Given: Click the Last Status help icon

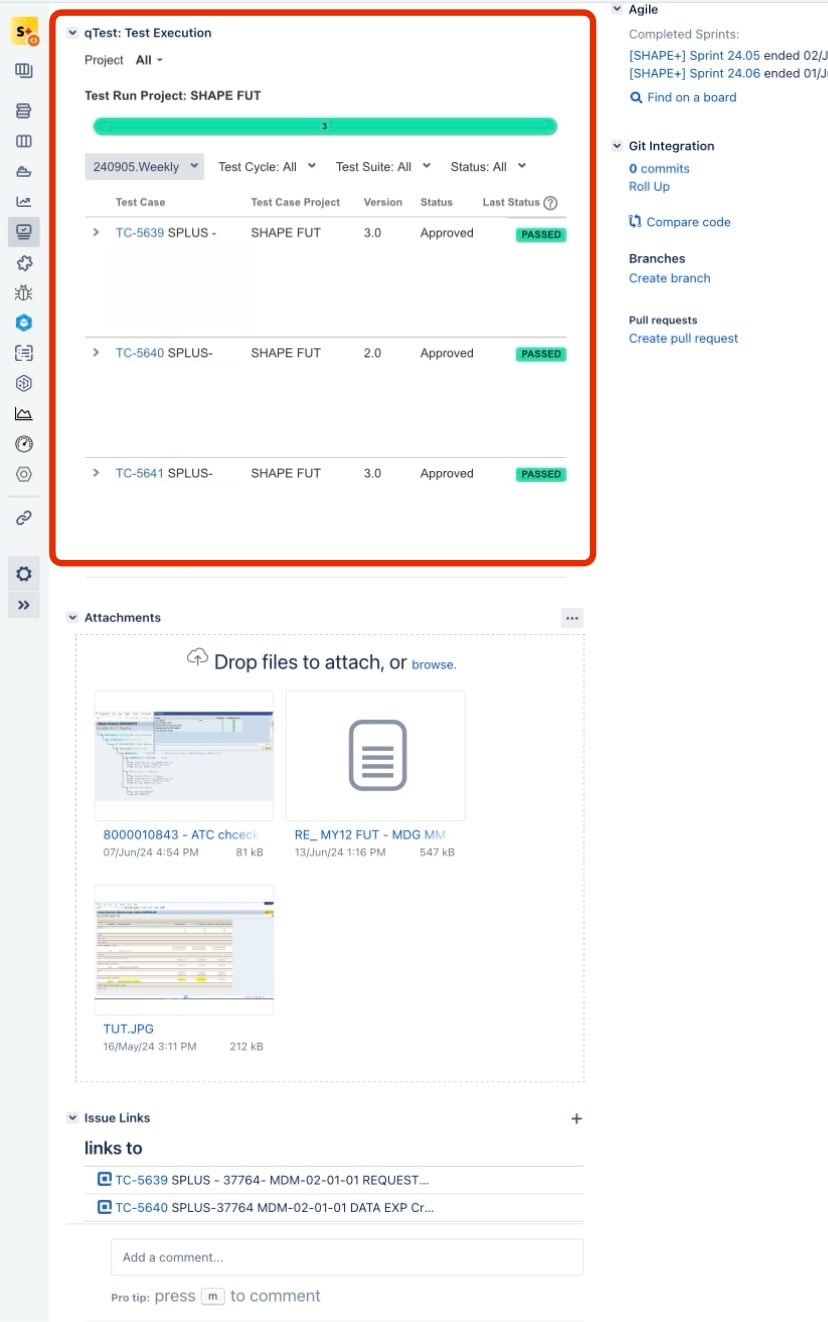Looking at the screenshot, I should coord(550,203).
